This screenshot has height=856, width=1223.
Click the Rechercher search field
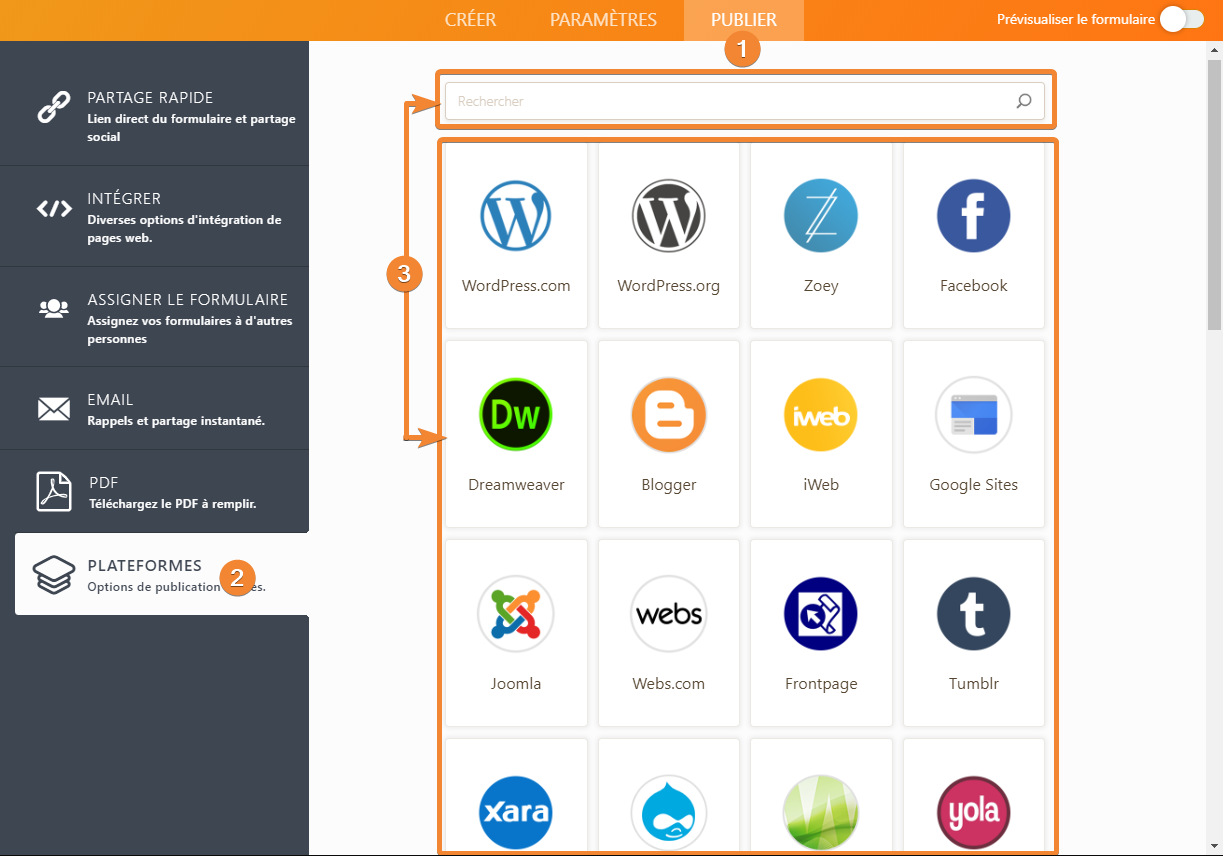(745, 101)
